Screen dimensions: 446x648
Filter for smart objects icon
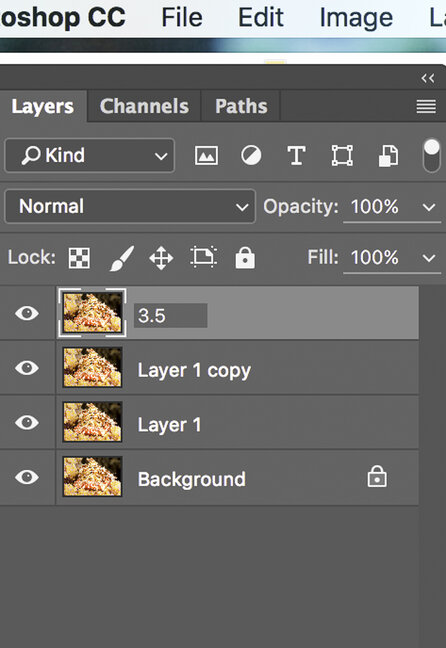(x=389, y=156)
